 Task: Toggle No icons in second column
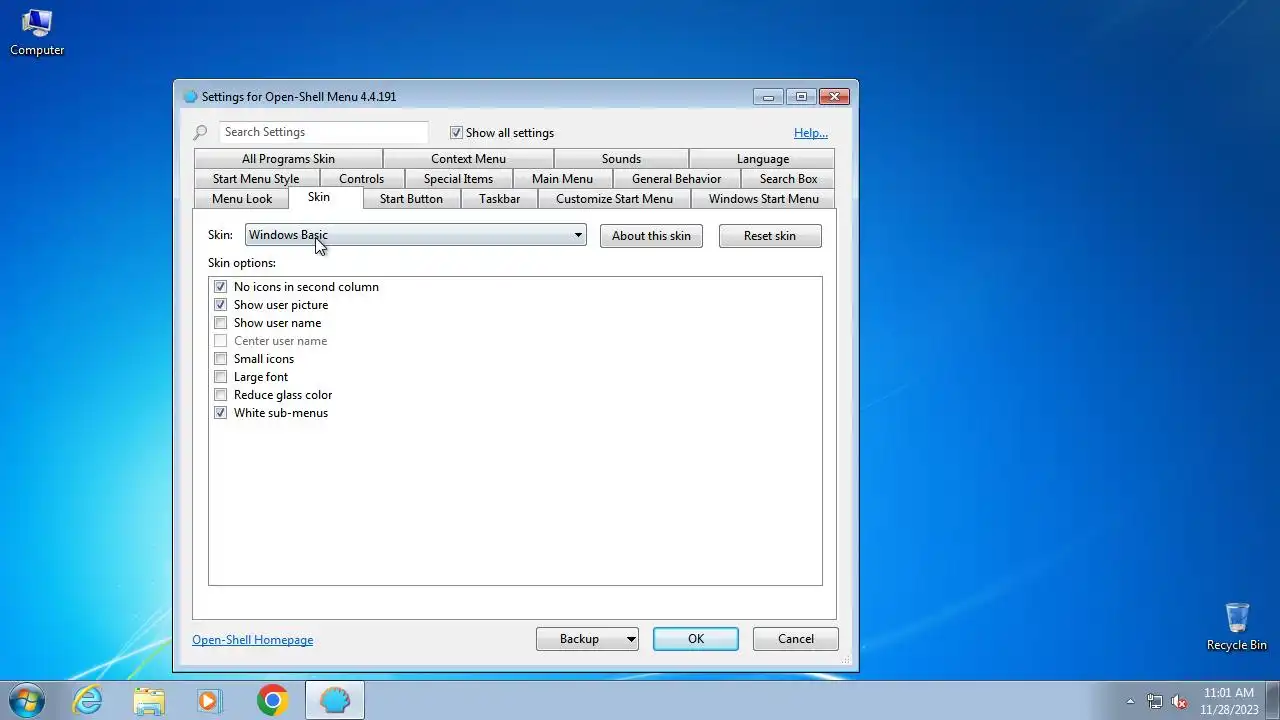coord(221,287)
